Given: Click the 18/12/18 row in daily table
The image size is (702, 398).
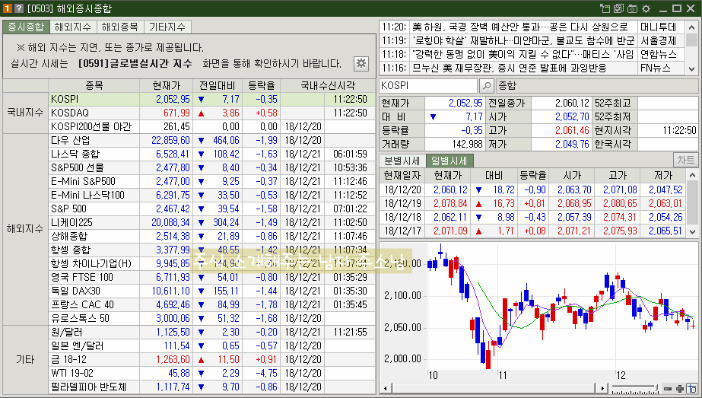Looking at the screenshot, I should 533,217.
